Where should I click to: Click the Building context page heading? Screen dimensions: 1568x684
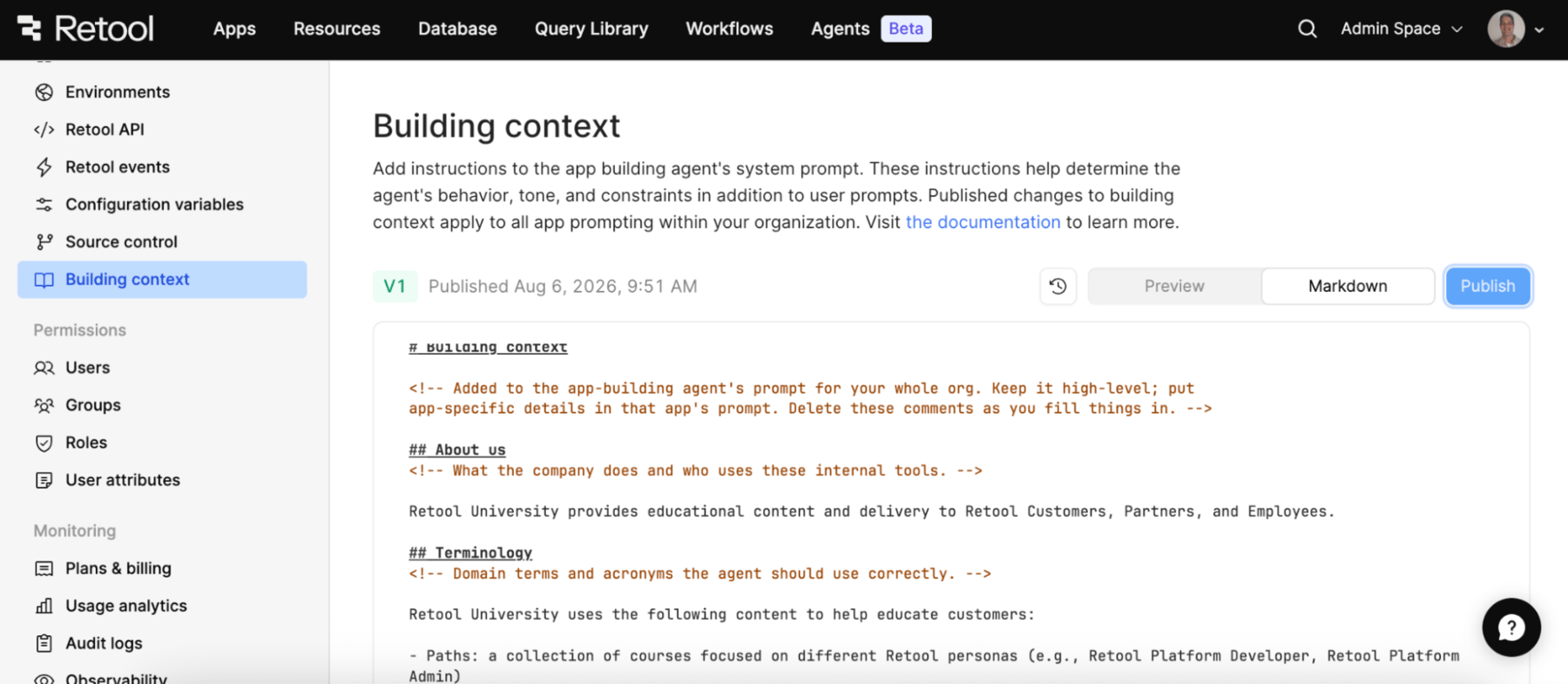pyautogui.click(x=497, y=126)
